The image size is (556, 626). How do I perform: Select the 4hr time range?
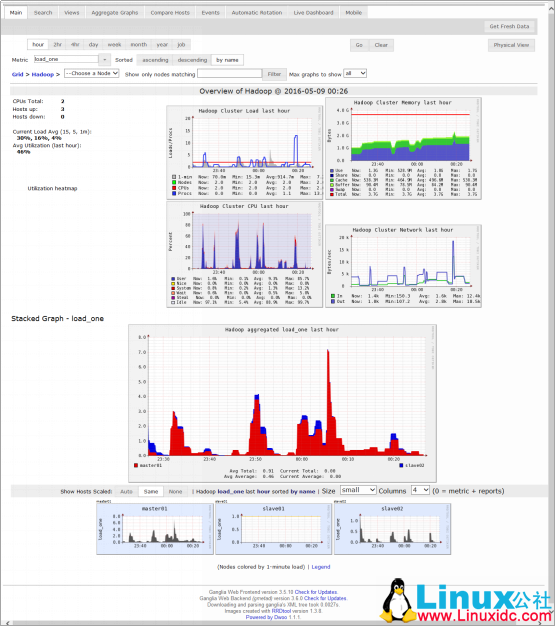pyautogui.click(x=75, y=45)
